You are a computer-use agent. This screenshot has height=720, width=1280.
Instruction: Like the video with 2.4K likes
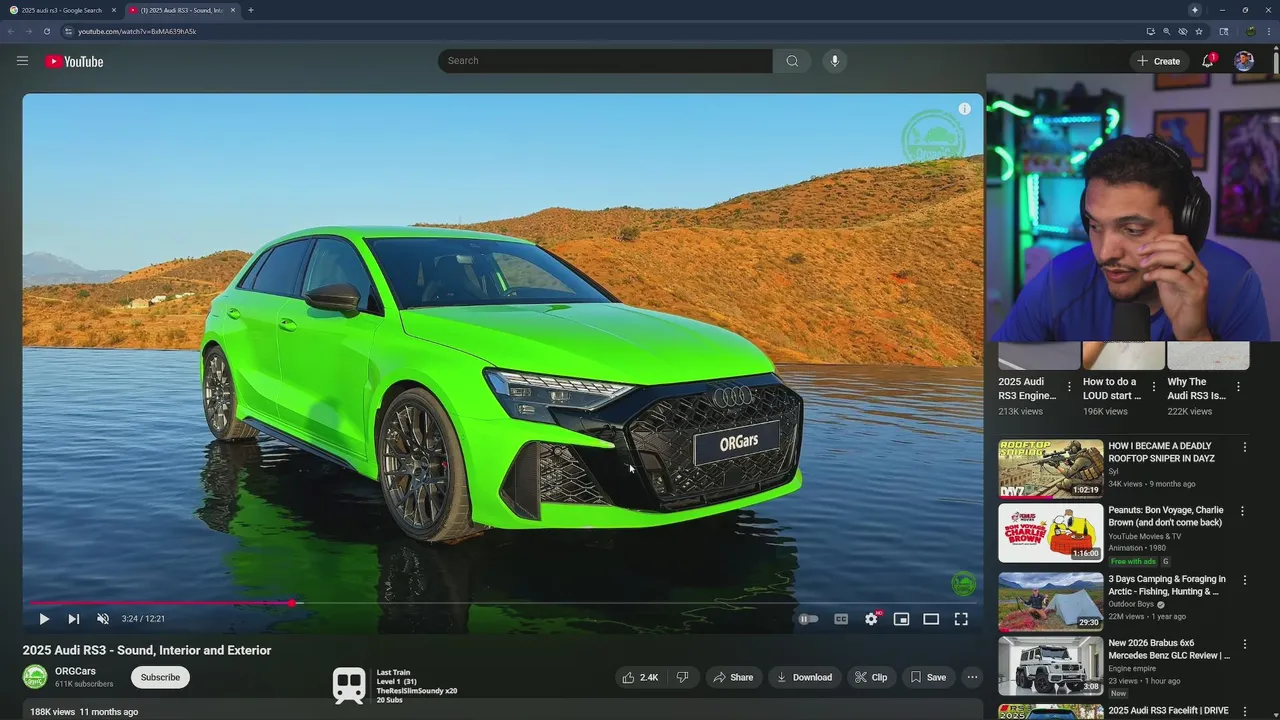[640, 677]
